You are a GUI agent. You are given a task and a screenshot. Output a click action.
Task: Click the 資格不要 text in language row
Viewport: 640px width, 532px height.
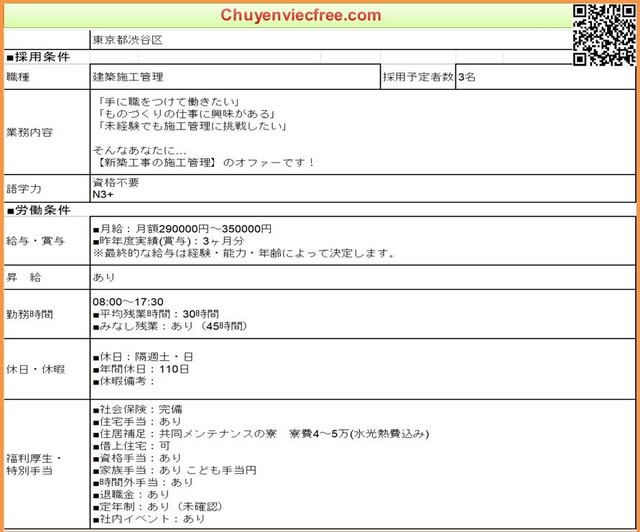click(x=116, y=183)
